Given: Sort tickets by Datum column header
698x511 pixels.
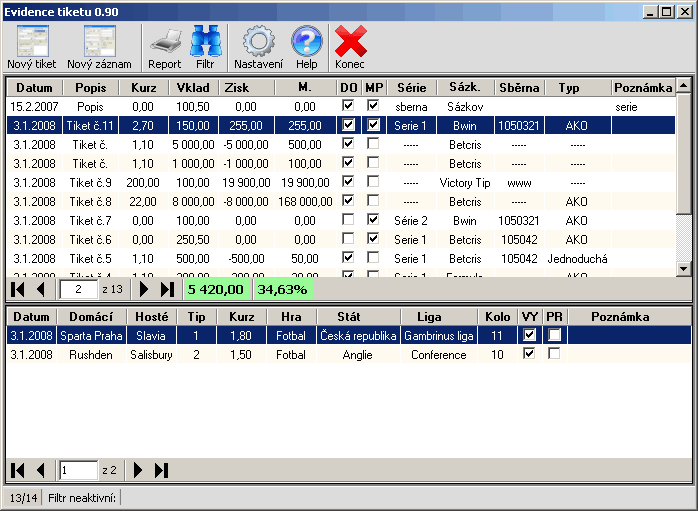Looking at the screenshot, I should tap(33, 88).
